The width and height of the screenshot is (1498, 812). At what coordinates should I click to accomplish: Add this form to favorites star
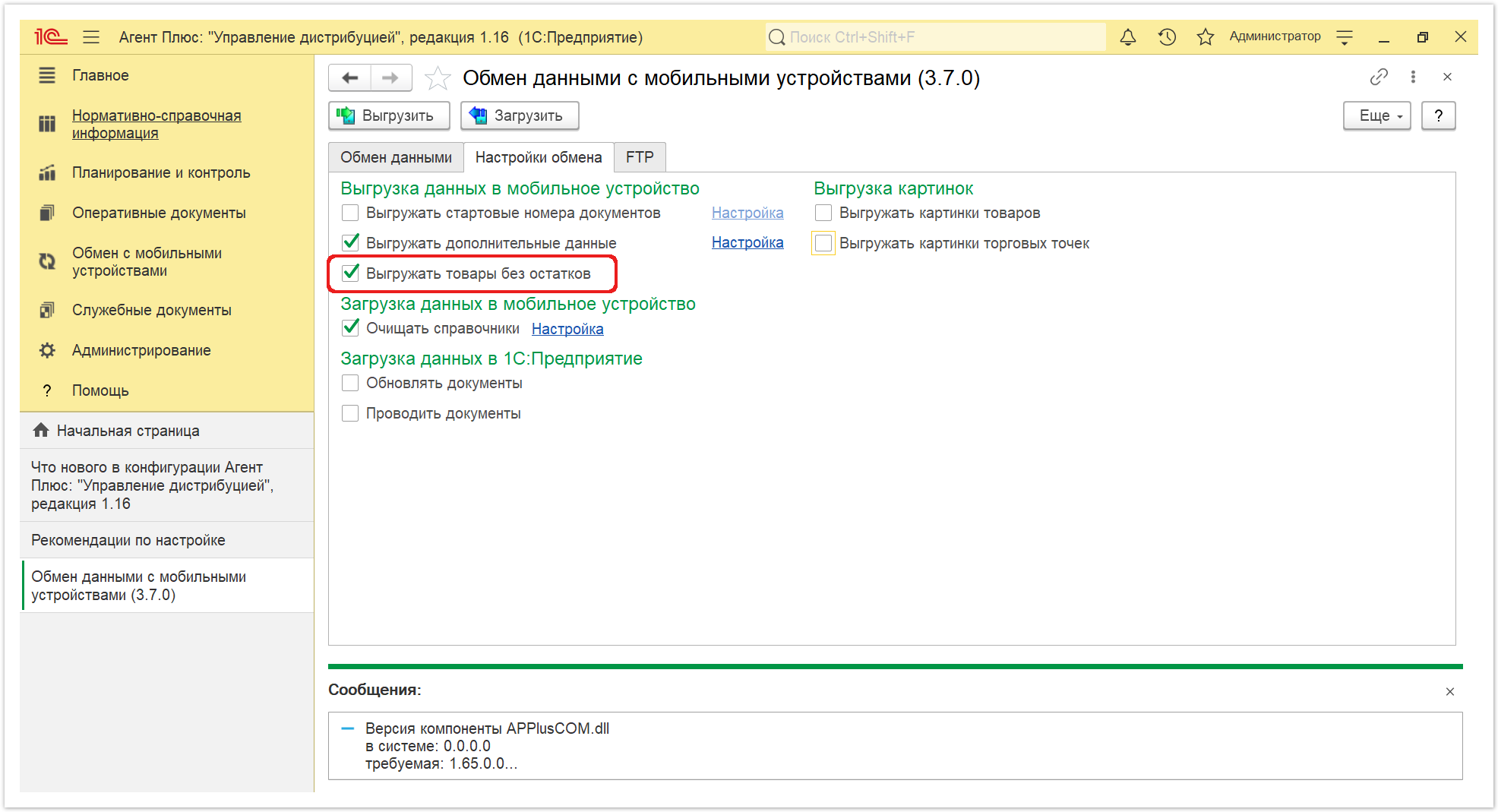[437, 77]
